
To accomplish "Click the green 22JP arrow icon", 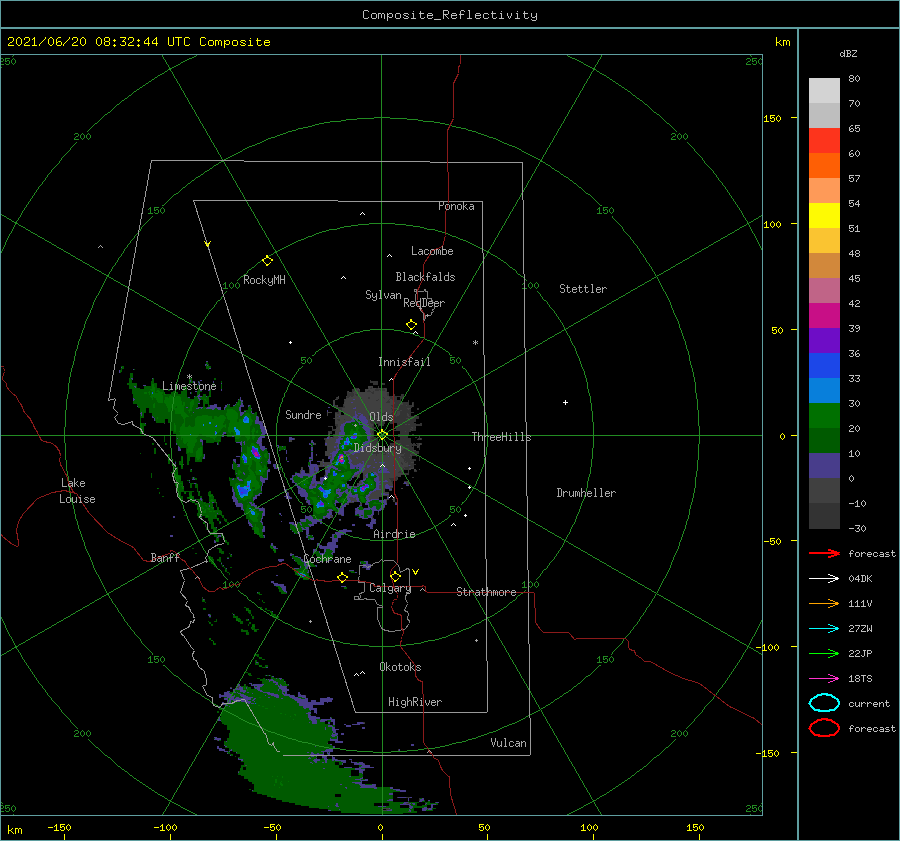I will [x=824, y=653].
